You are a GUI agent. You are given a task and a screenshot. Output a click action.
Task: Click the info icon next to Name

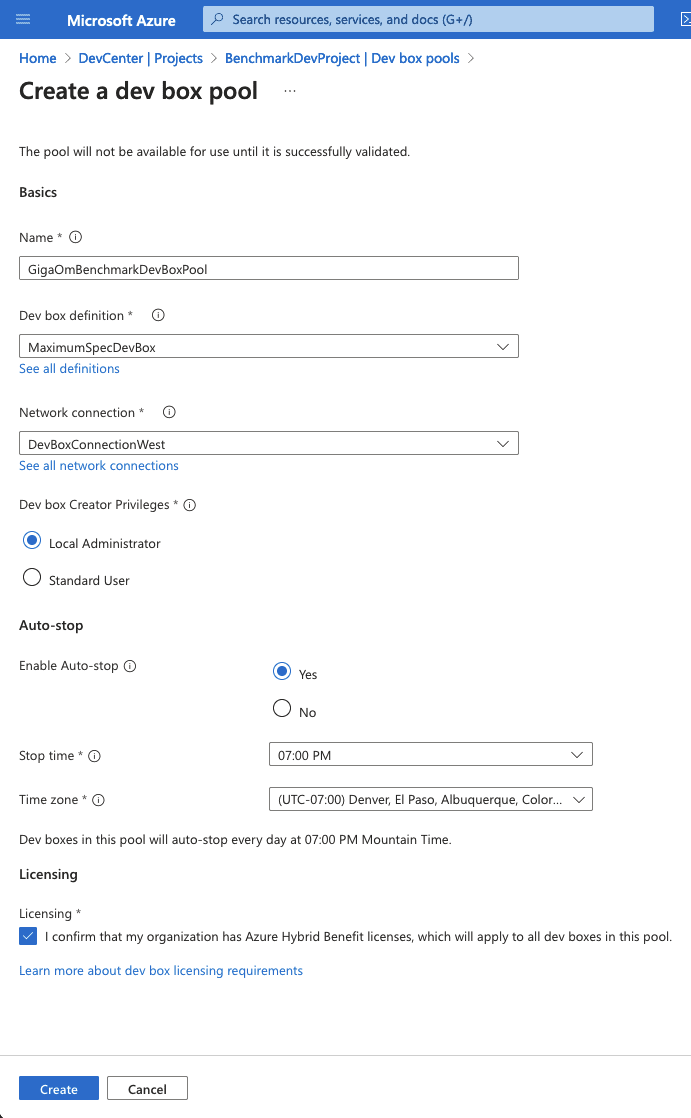[76, 238]
